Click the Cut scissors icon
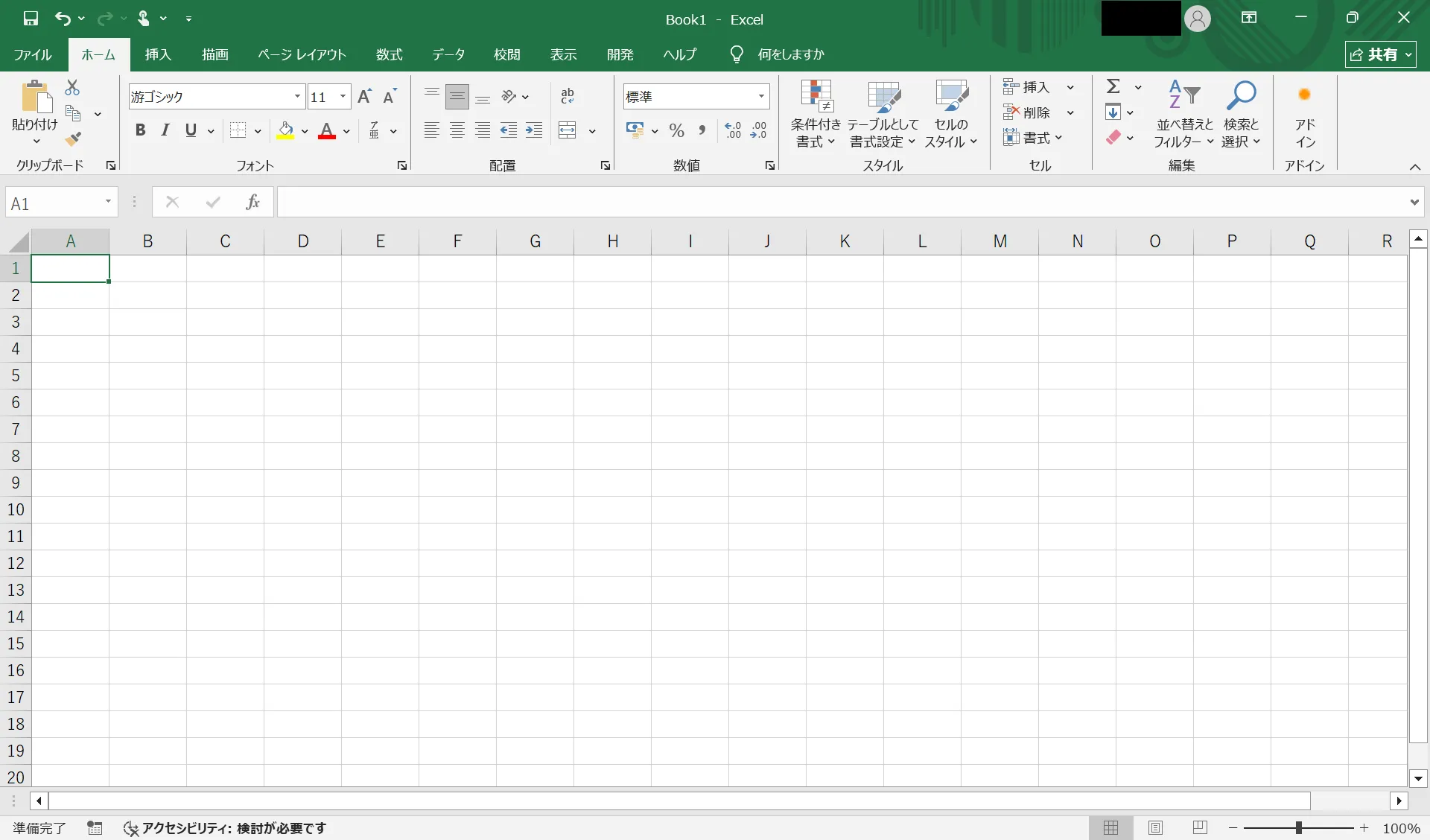1430x840 pixels. (72, 88)
